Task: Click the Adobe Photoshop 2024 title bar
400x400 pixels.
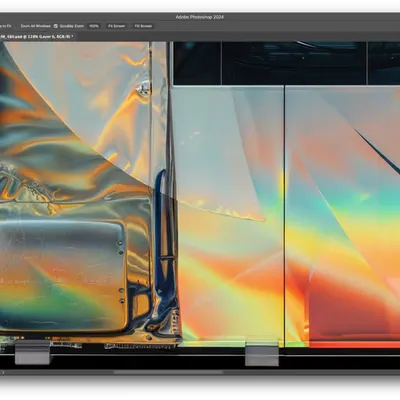Action: (200, 17)
